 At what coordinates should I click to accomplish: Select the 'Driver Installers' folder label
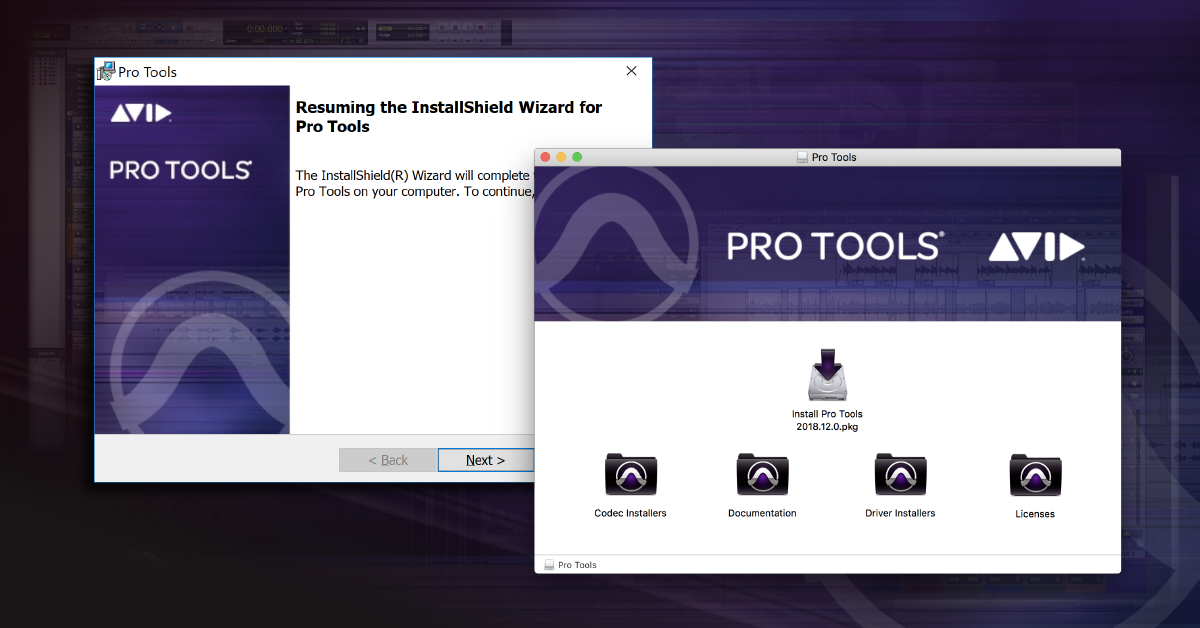[900, 513]
